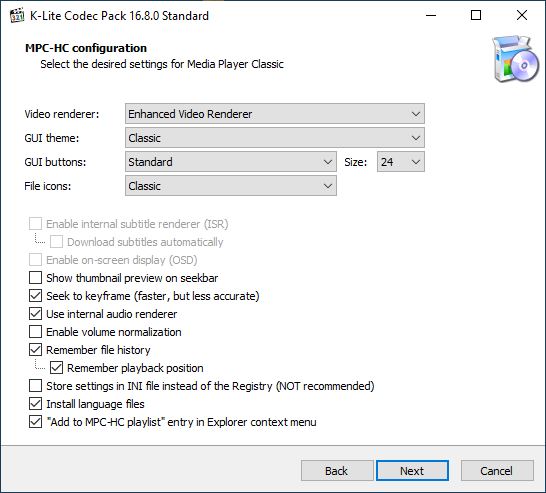Viewport: 546px width, 493px height.
Task: Maximize the installer window
Action: [x=476, y=15]
